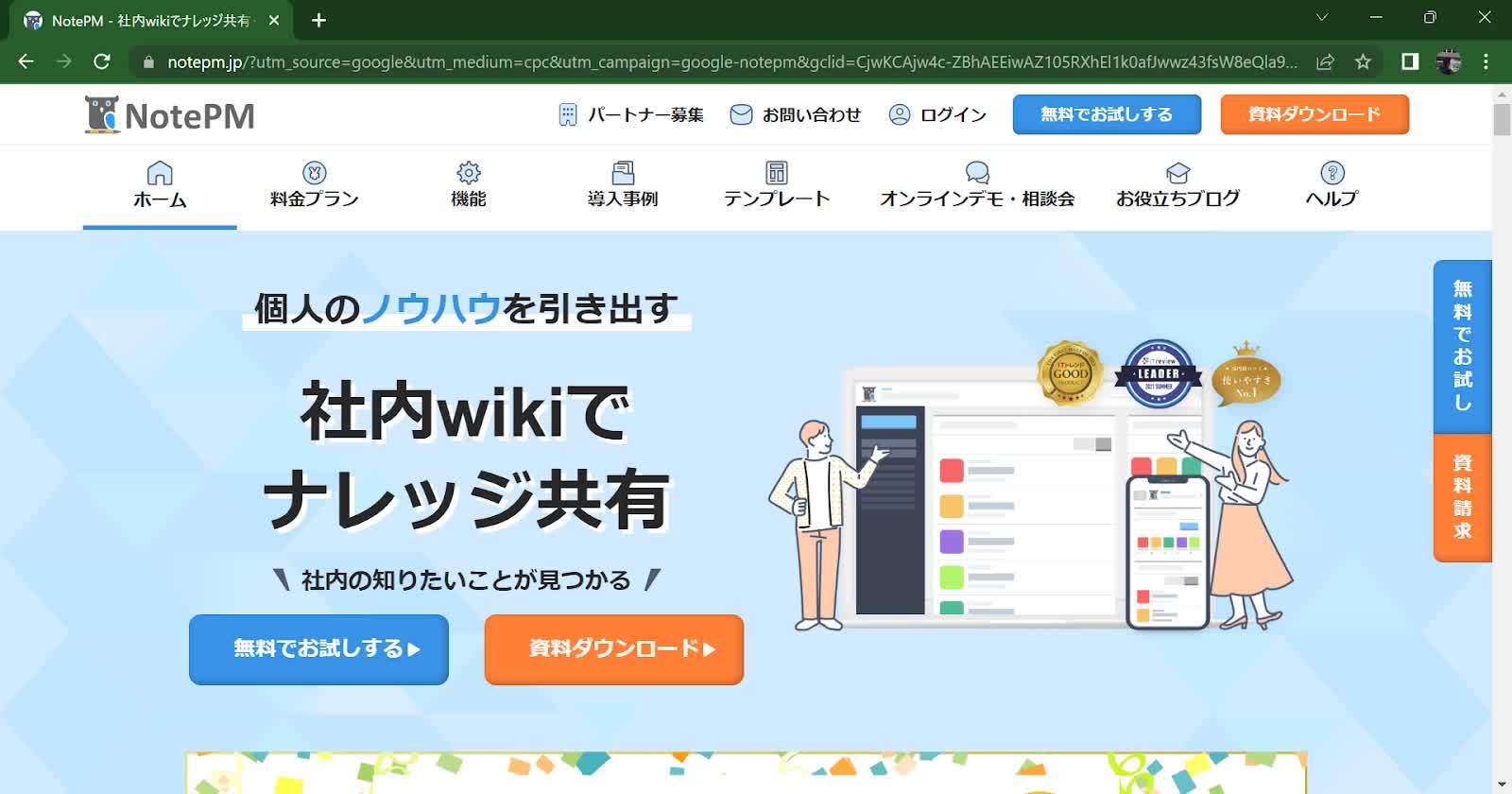Click header 無料でお試しする button
The height and width of the screenshot is (794, 1512).
point(1107,114)
